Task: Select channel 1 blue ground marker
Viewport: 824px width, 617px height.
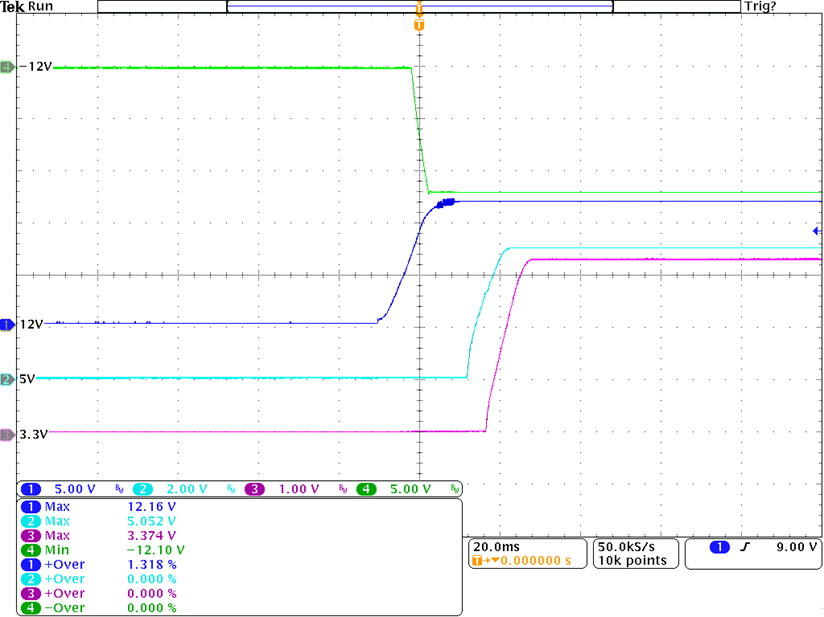Action: tap(7, 325)
